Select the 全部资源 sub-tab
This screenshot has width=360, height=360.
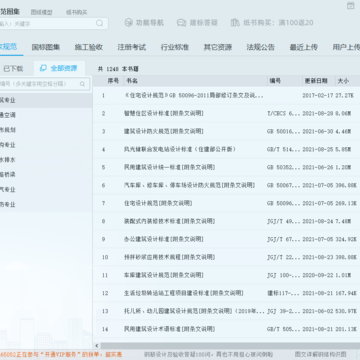pos(59,68)
